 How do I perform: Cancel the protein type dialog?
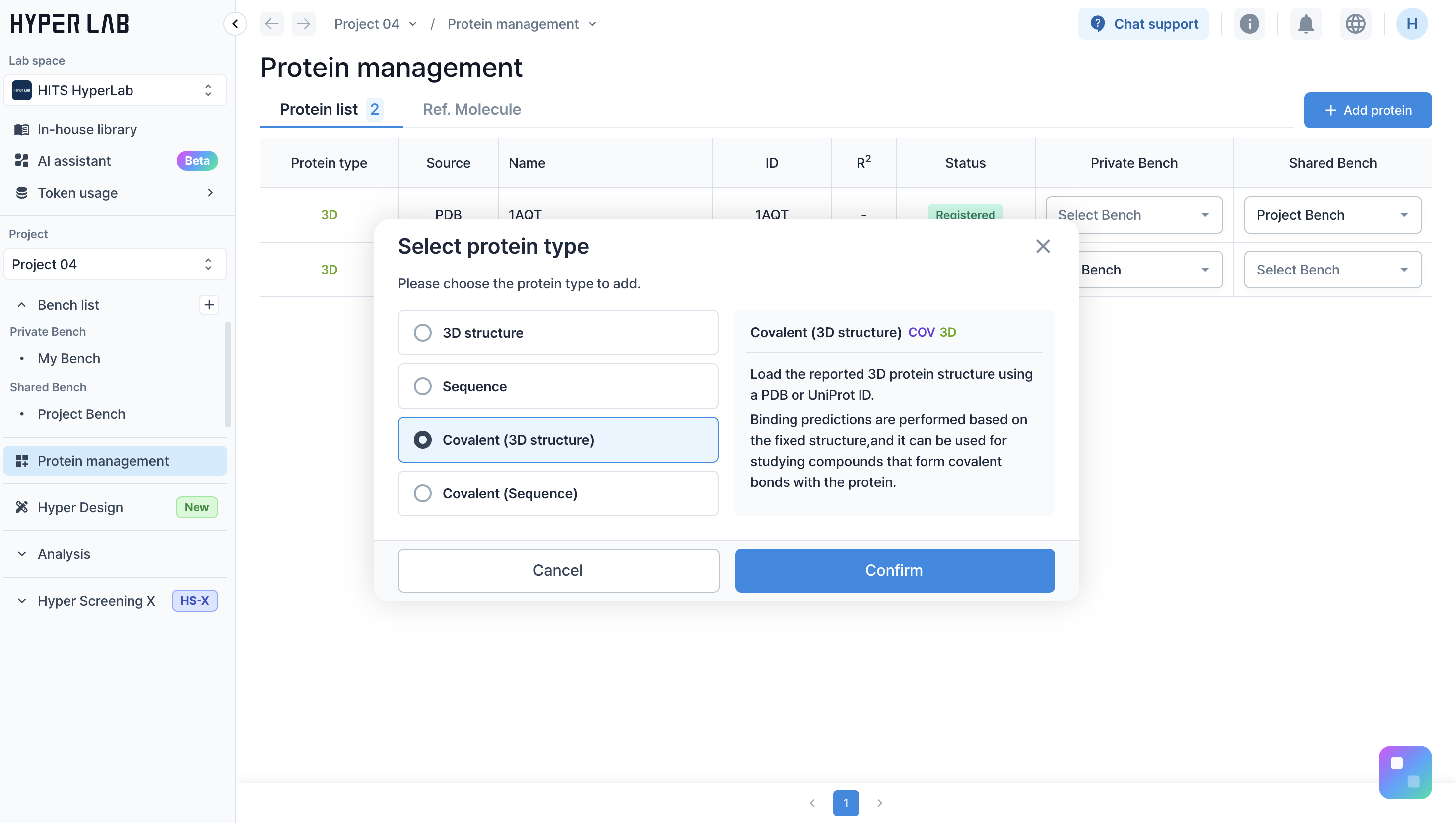[x=558, y=570]
